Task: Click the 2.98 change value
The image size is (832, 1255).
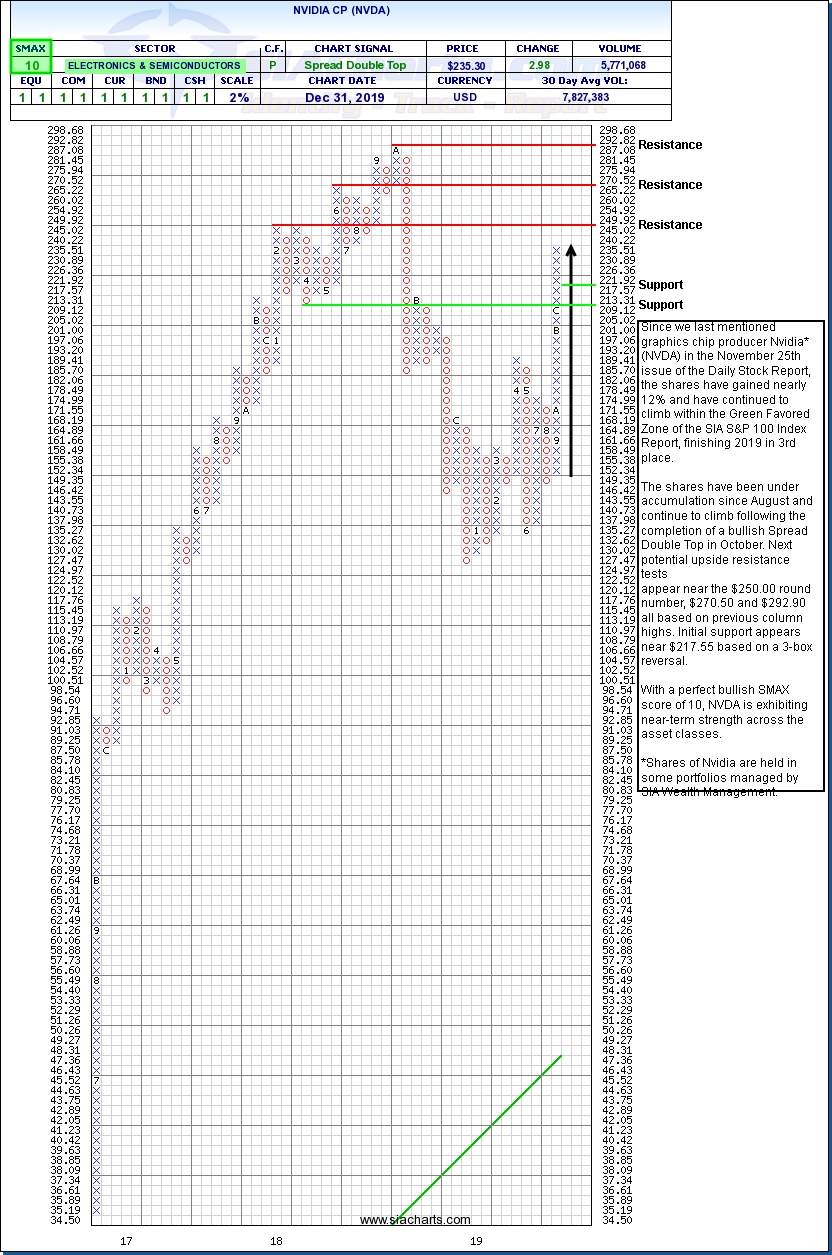Action: (x=538, y=65)
